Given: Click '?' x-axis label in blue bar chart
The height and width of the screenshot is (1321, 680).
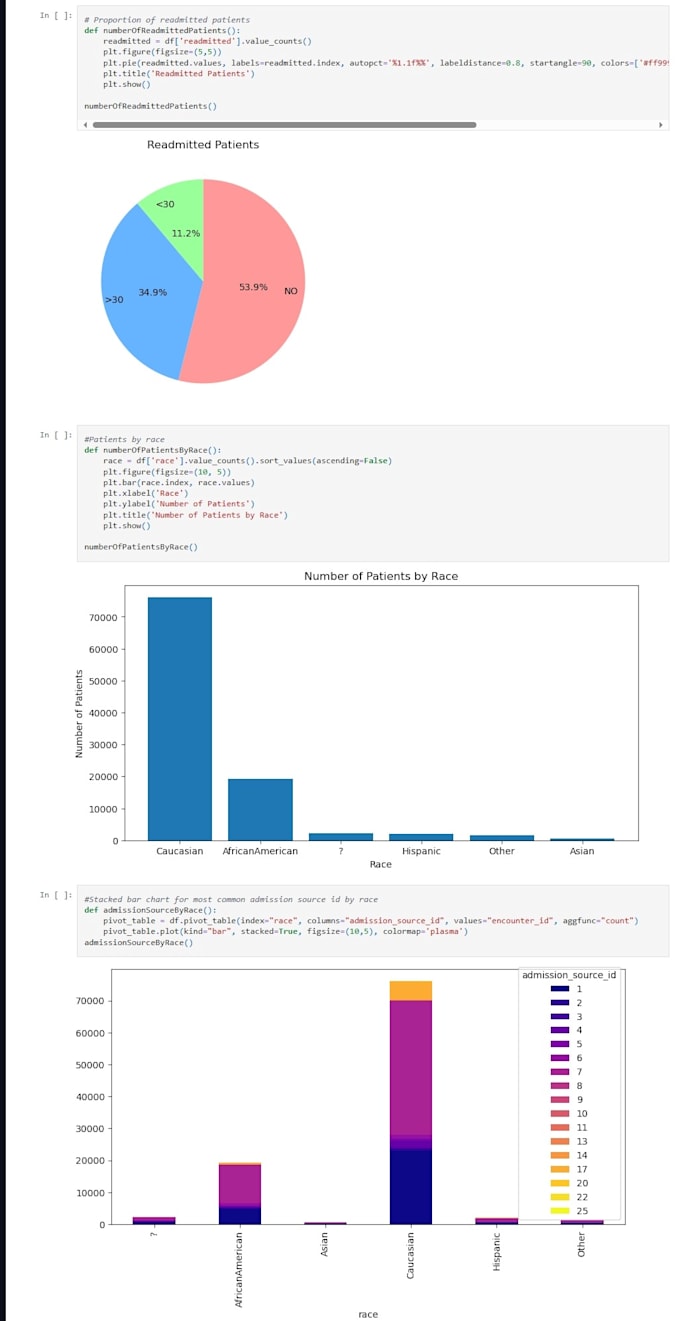Looking at the screenshot, I should tap(341, 851).
